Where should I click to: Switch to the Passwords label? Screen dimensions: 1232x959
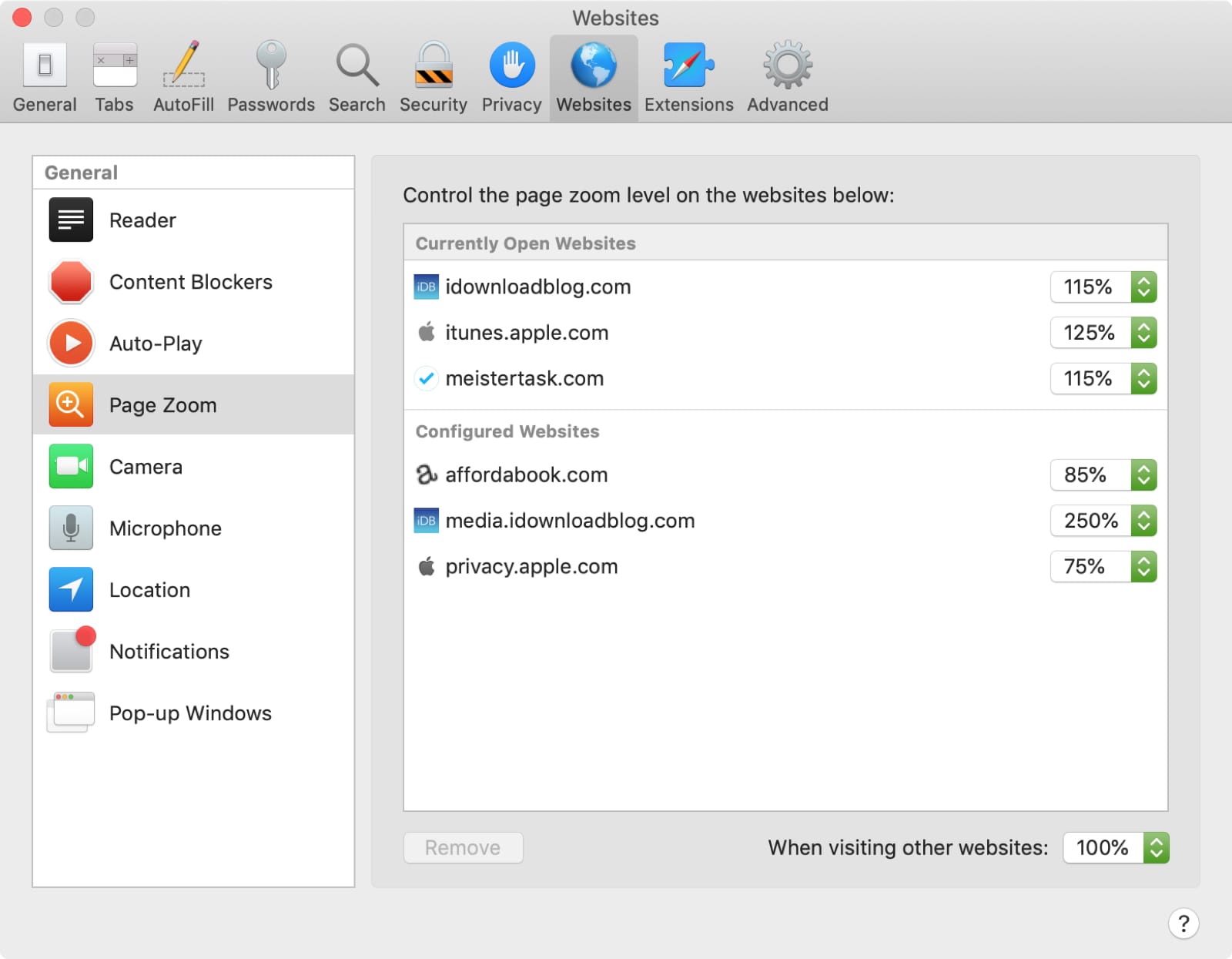pyautogui.click(x=271, y=105)
